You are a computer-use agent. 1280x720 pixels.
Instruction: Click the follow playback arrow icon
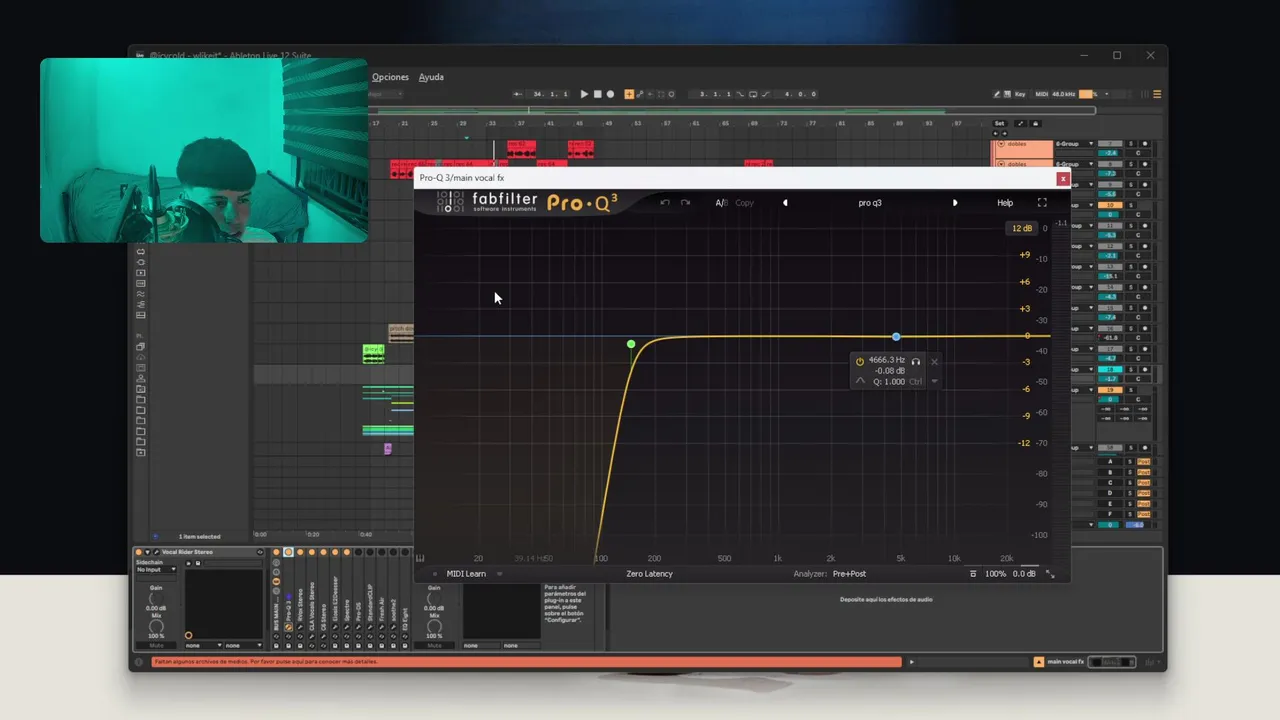tap(518, 94)
